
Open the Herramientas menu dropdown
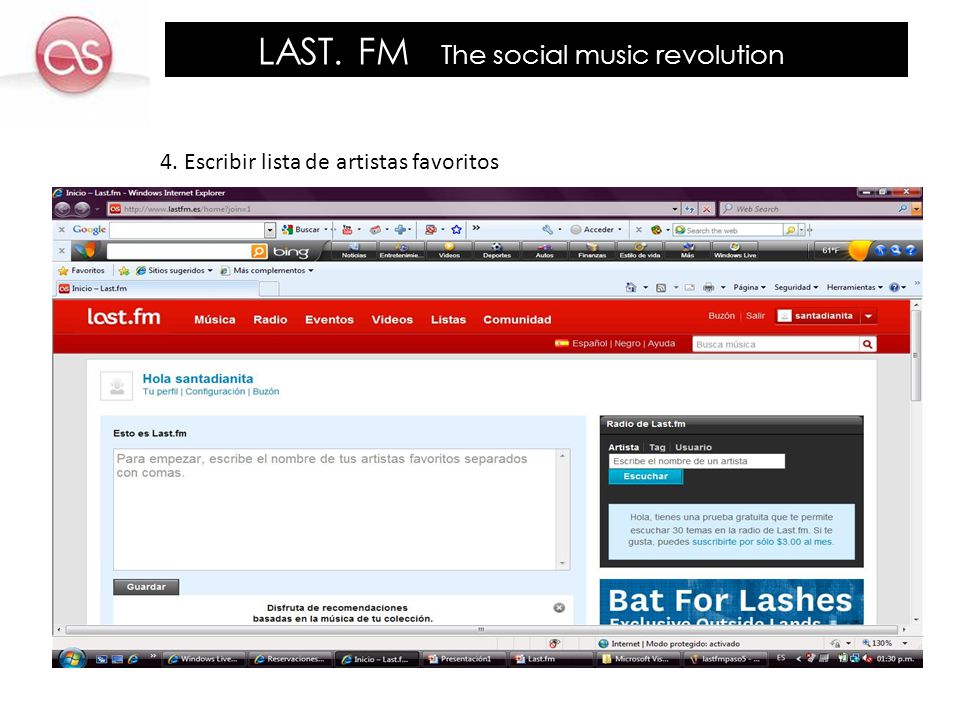coord(855,287)
